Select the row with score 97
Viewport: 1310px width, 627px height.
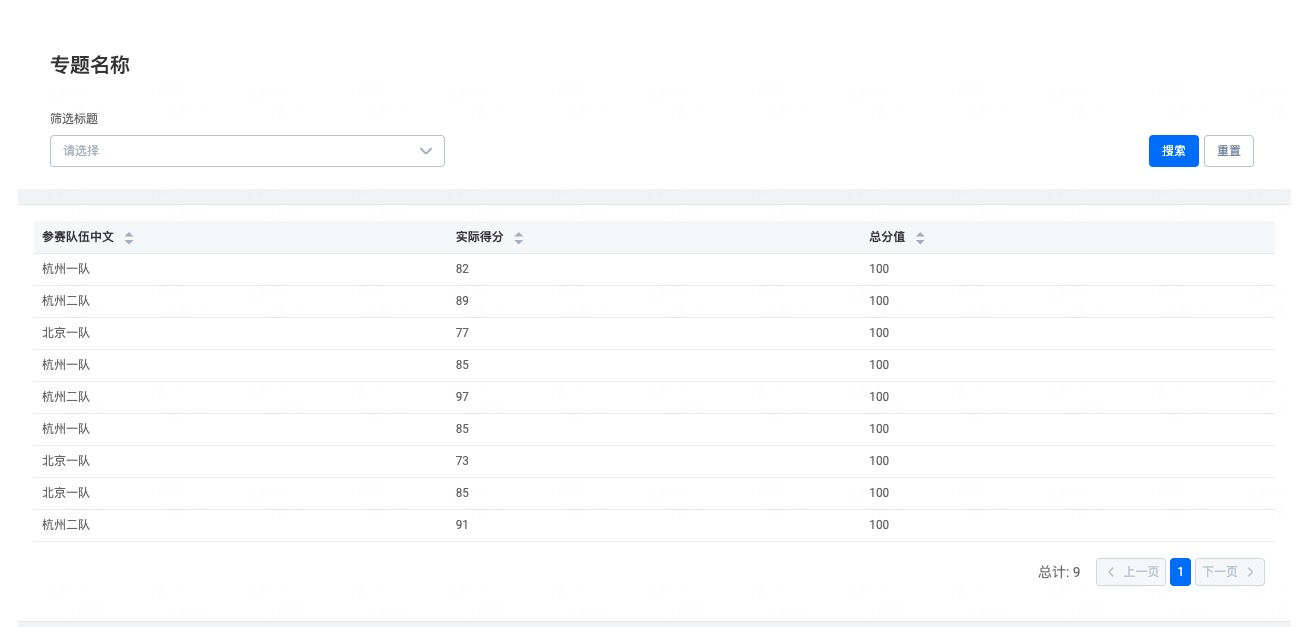[462, 398]
